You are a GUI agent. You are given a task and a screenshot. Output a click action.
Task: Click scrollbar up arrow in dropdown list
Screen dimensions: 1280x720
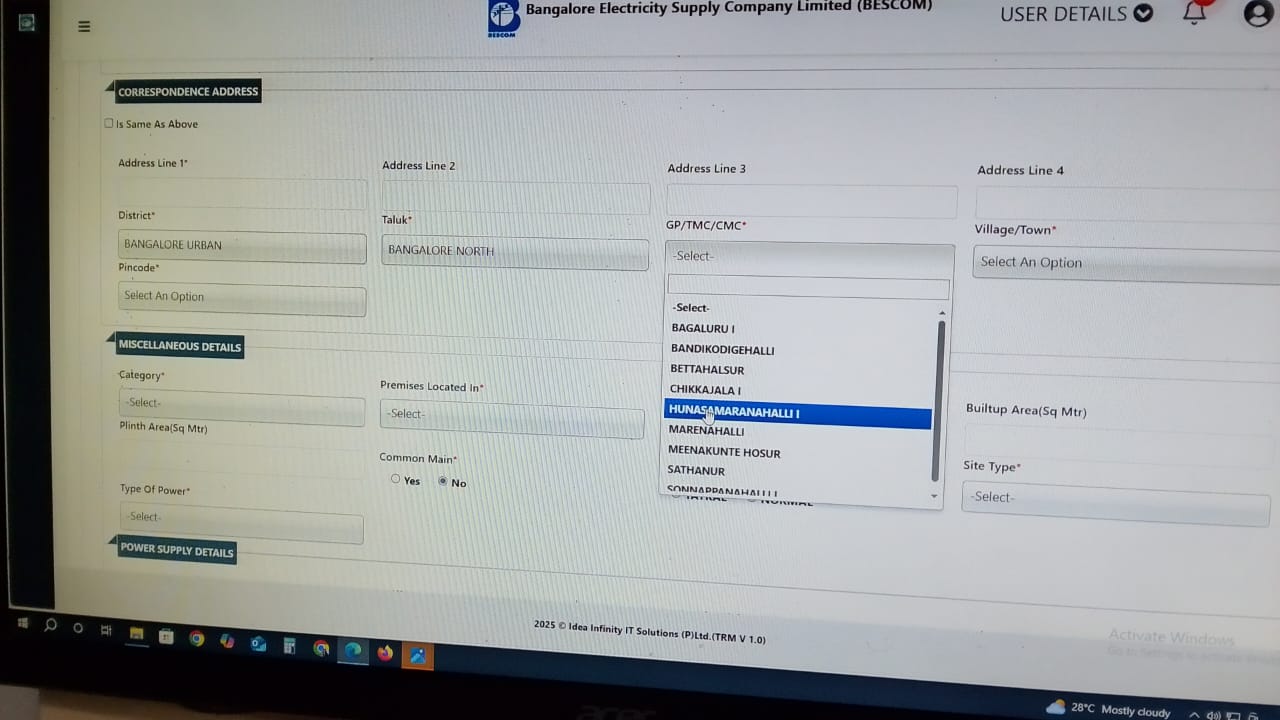point(941,313)
